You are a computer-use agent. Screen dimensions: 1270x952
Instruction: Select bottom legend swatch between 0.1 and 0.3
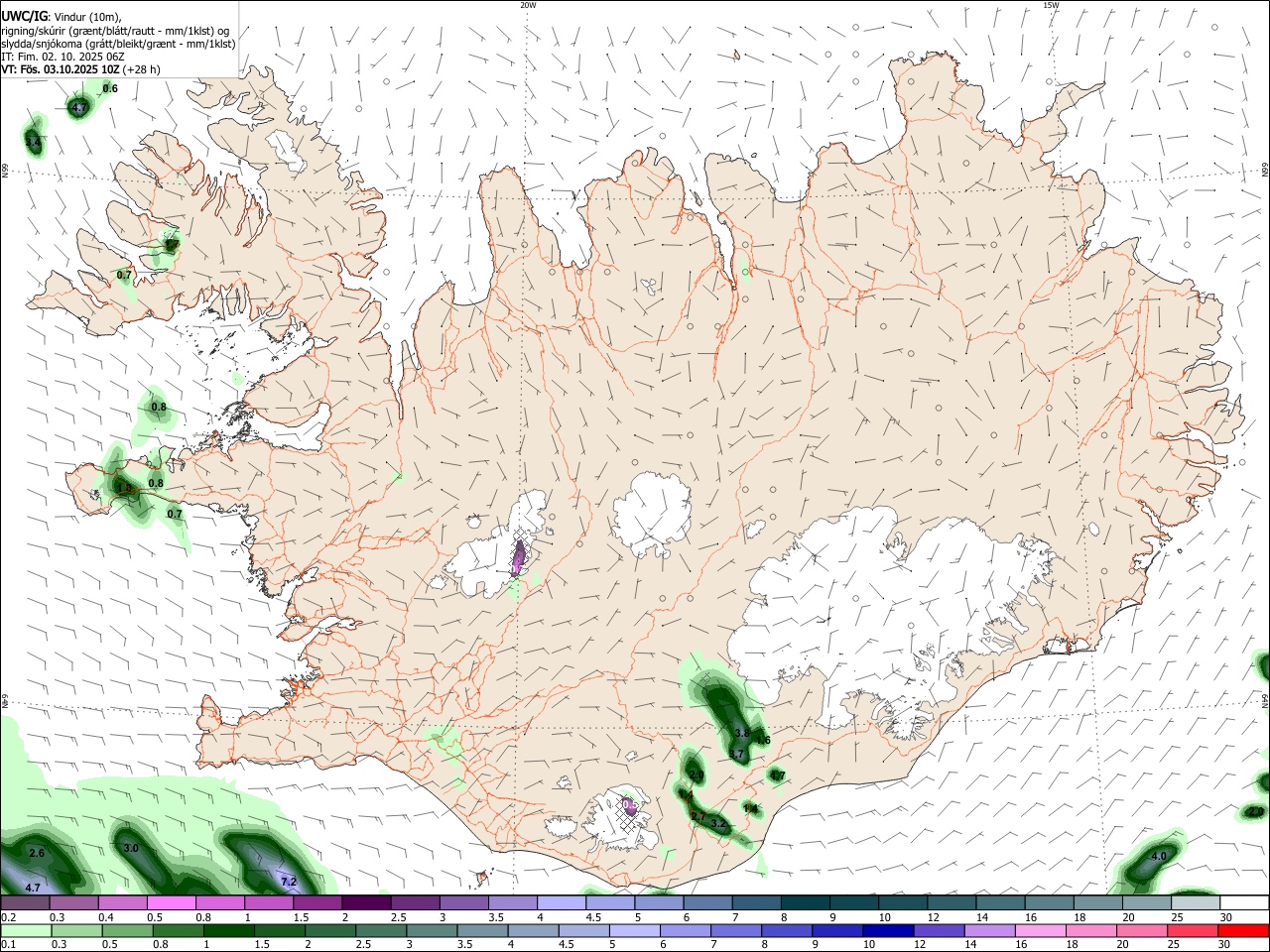(25, 930)
